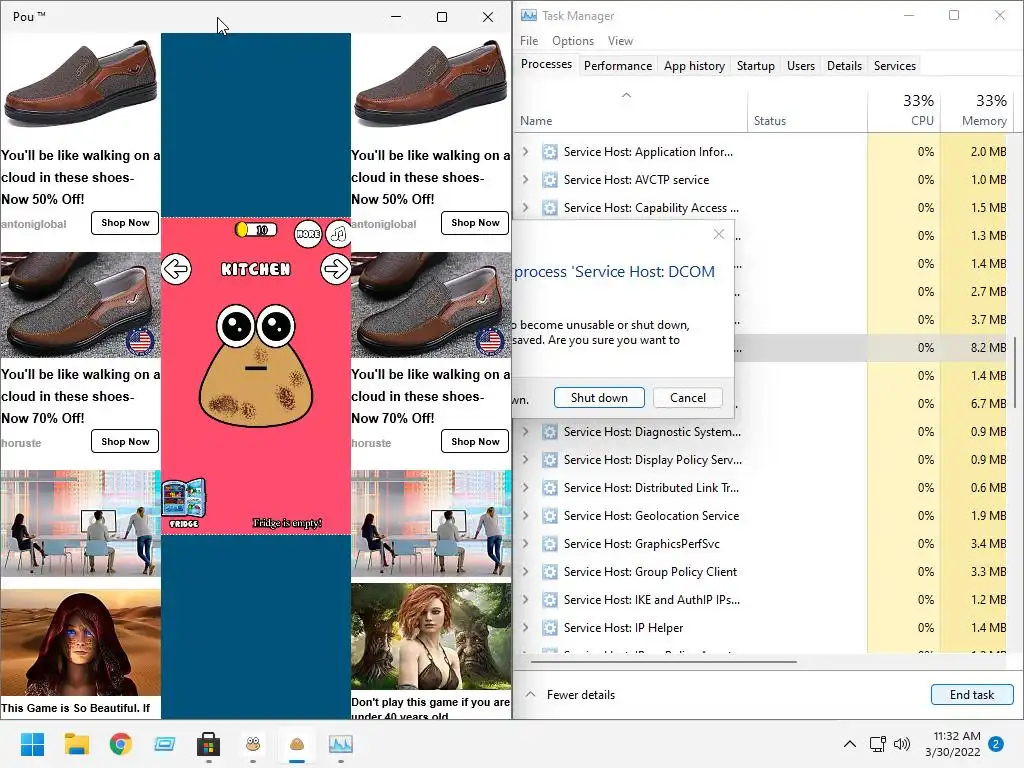Open the hooded woman game ad thumbnail

(80, 642)
